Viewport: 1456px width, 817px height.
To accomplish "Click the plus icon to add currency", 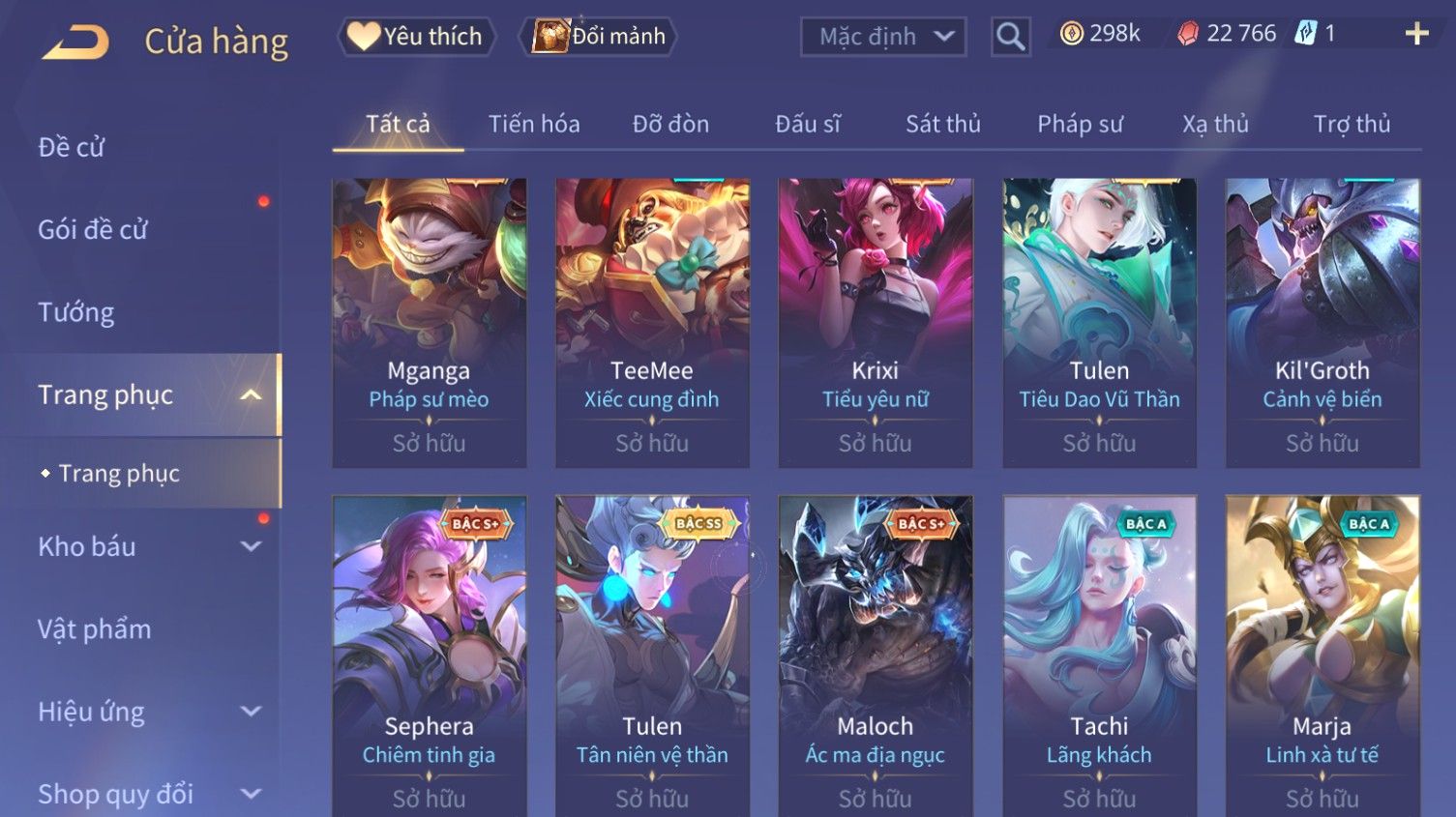I will click(x=1416, y=34).
